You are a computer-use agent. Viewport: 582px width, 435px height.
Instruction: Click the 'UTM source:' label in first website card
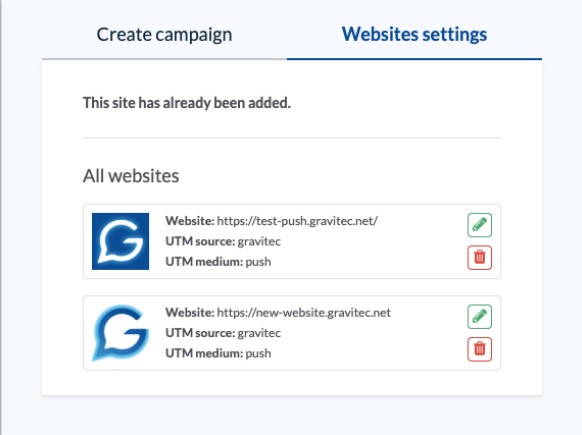click(200, 242)
